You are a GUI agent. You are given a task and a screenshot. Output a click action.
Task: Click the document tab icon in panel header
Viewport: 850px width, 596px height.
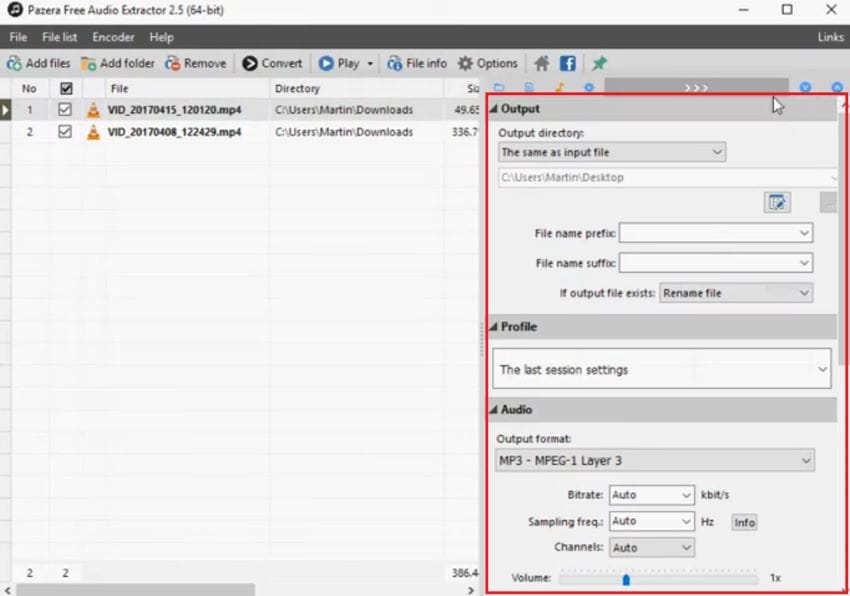click(529, 87)
